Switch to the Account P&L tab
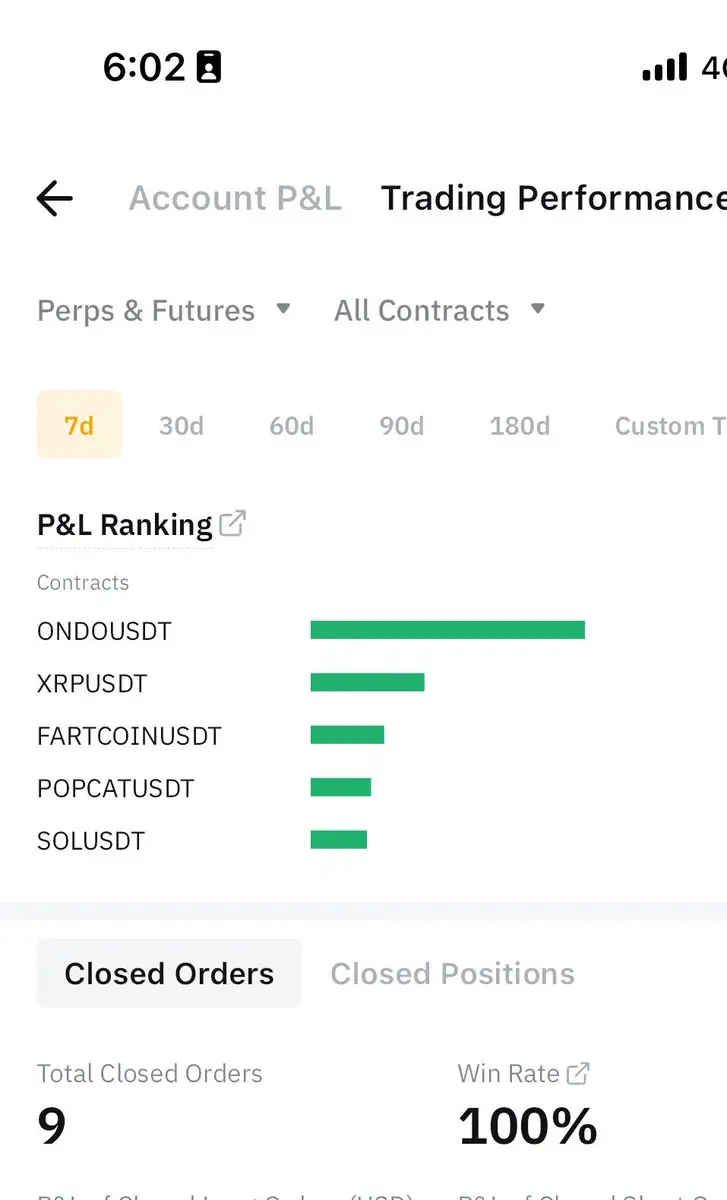This screenshot has width=727, height=1200. (x=235, y=198)
